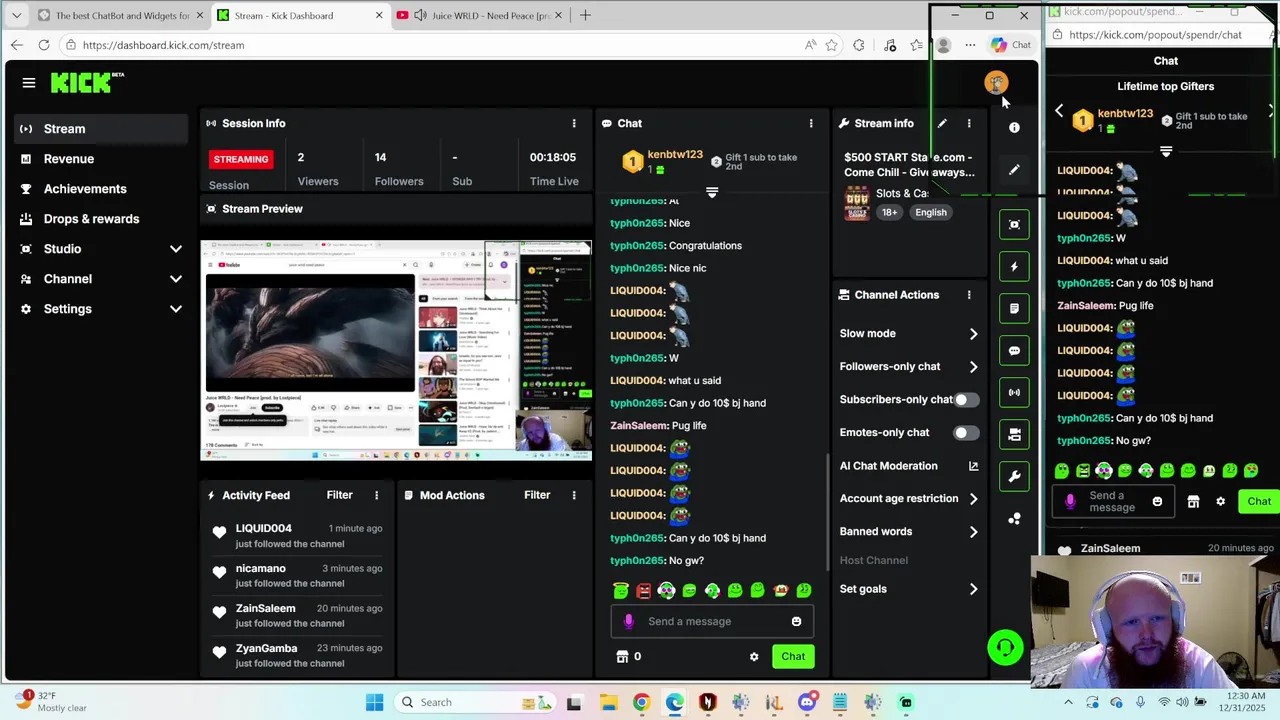Screen dimensions: 1280x720
Task: Toggle Emotes-only chat switch
Action: pyautogui.click(x=965, y=432)
